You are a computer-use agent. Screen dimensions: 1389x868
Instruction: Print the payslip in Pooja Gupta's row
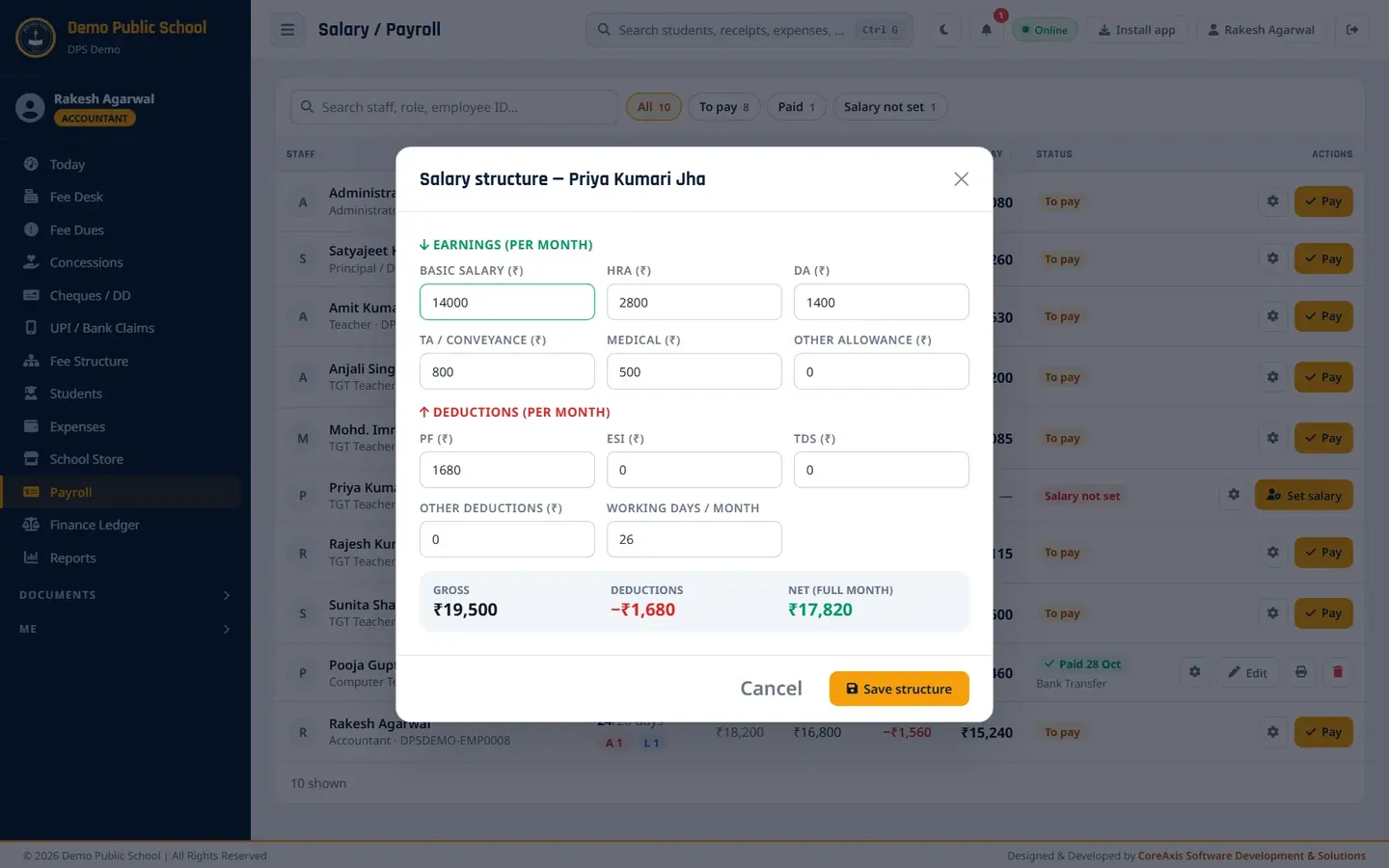tap(1301, 672)
